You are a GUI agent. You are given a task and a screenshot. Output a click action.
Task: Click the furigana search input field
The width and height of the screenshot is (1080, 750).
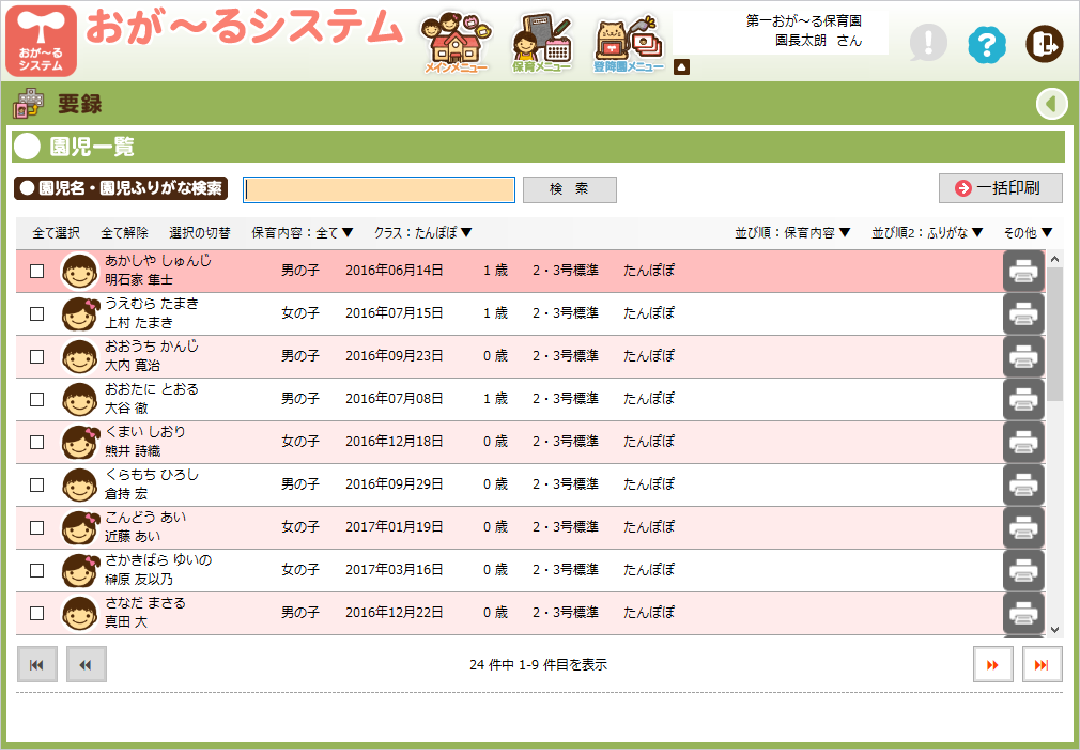pyautogui.click(x=378, y=189)
